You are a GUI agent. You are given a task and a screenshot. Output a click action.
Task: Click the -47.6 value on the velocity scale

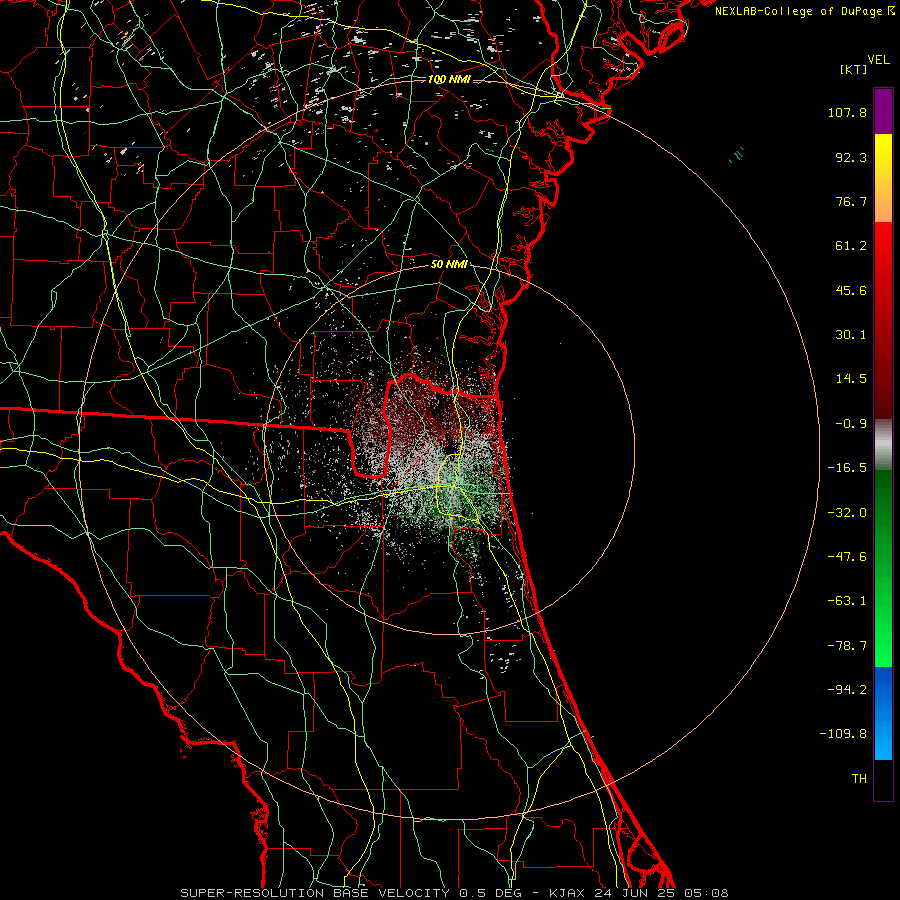tap(847, 557)
